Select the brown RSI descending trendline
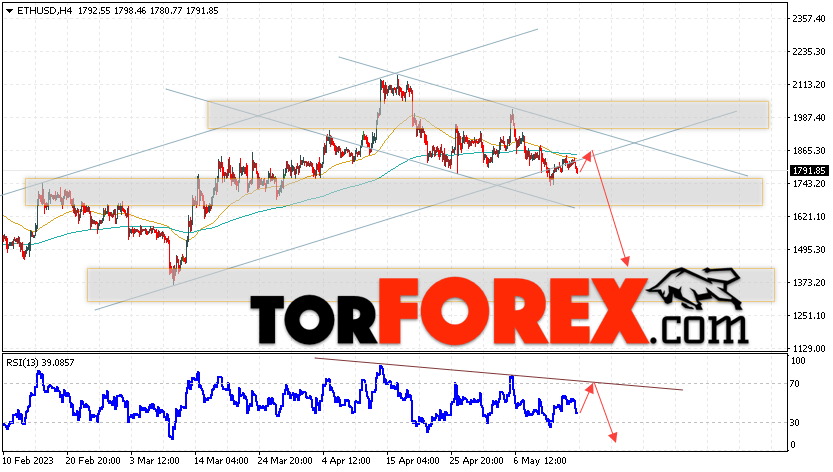833x472 pixels. pyautogui.click(x=498, y=374)
